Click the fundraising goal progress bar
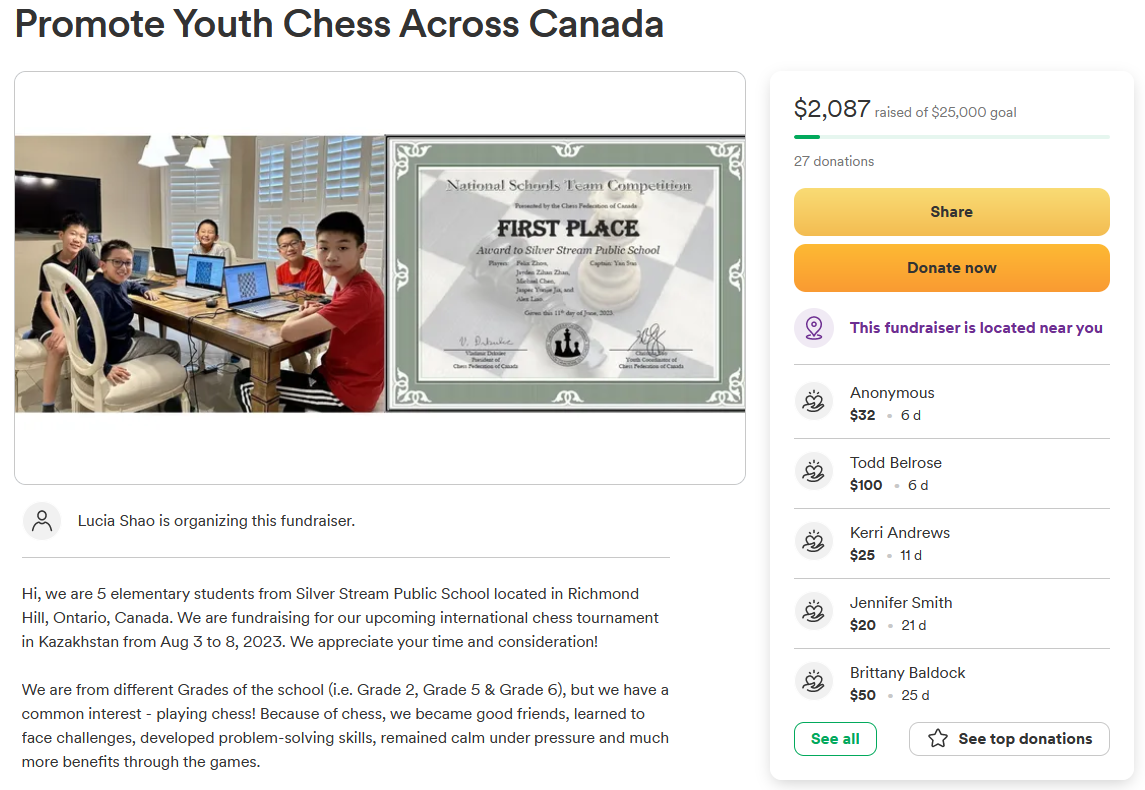This screenshot has width=1145, height=790. (x=951, y=137)
